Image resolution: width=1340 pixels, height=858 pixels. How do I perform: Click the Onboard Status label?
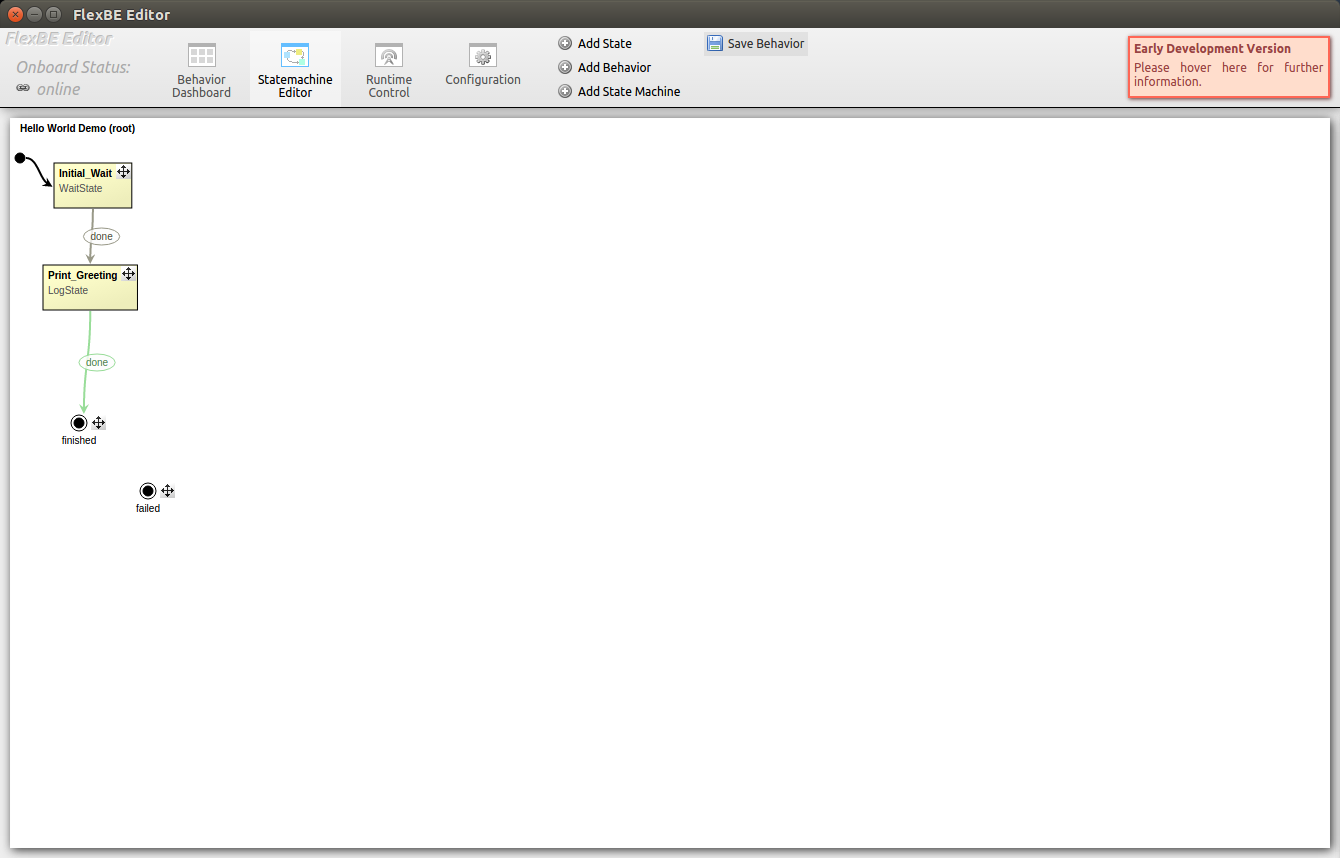pos(73,67)
